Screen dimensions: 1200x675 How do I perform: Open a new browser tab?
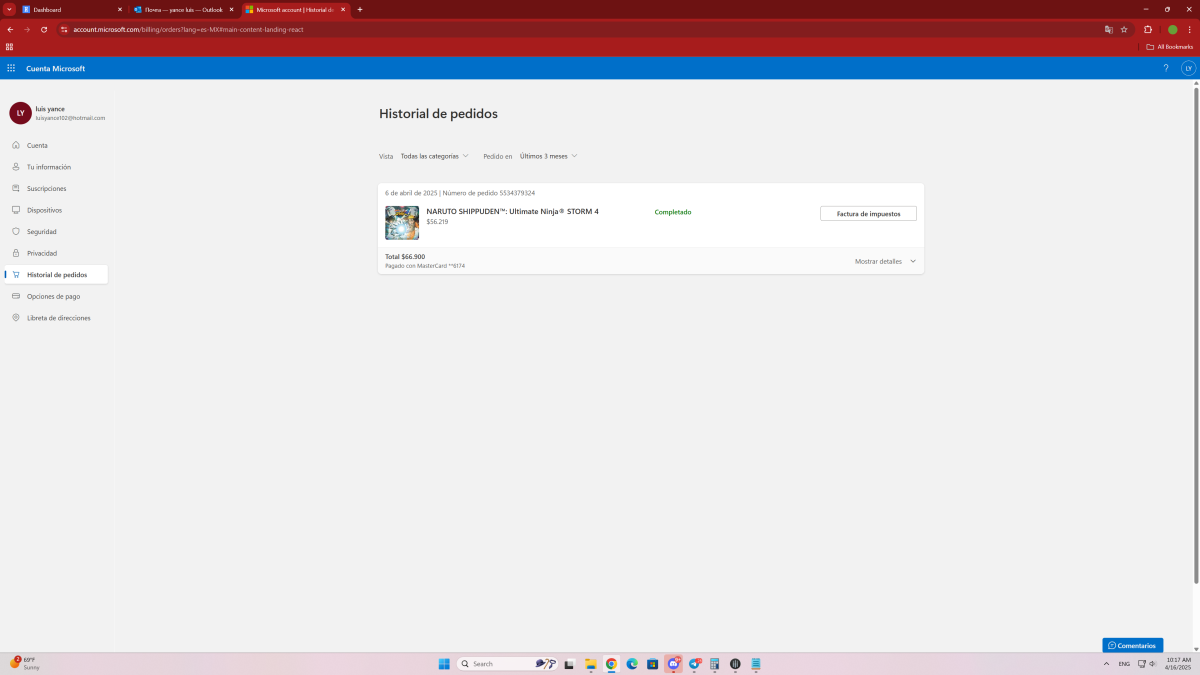coord(360,9)
